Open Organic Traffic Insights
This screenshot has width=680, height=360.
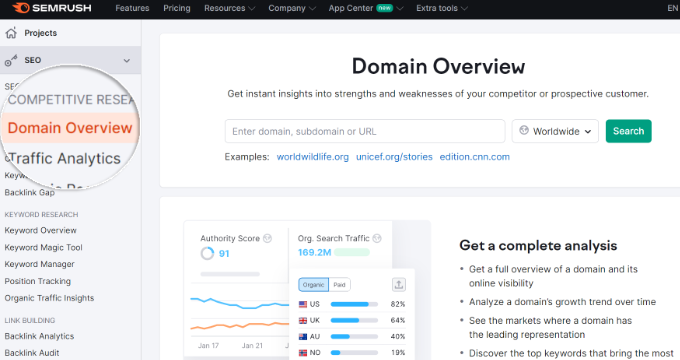coord(49,298)
